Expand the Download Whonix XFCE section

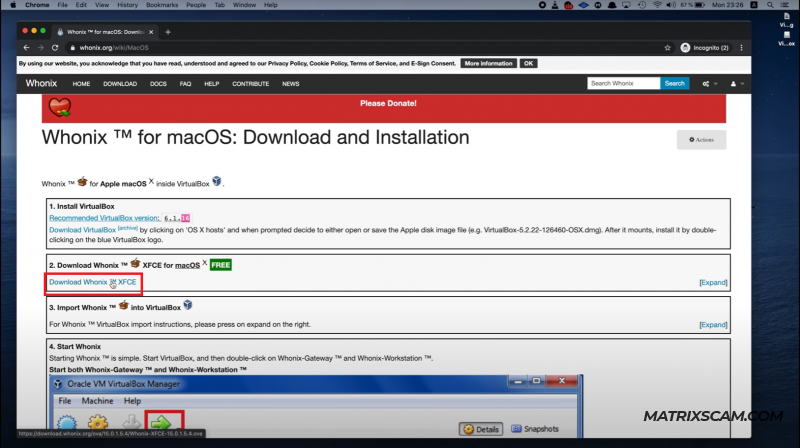[x=713, y=282]
